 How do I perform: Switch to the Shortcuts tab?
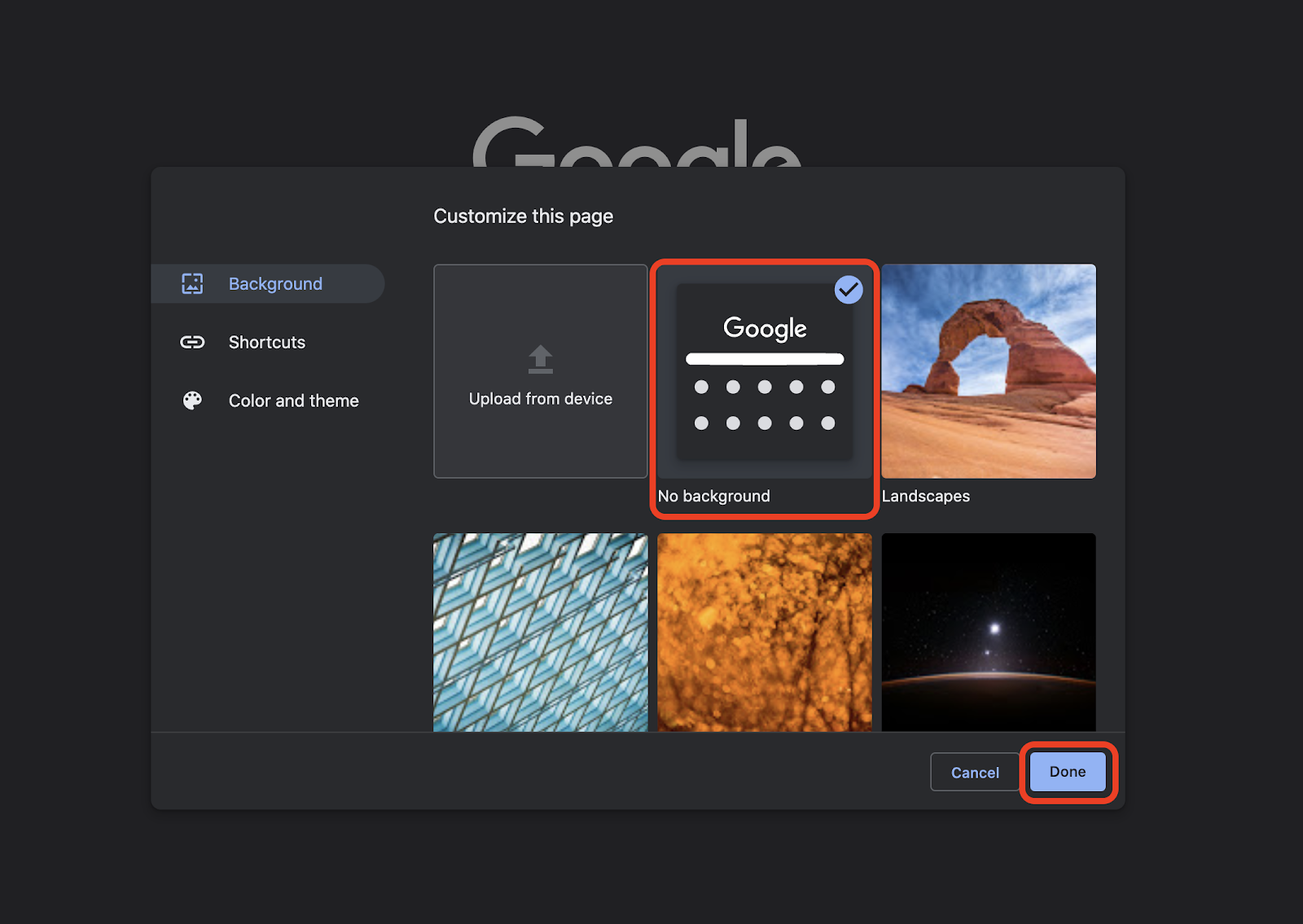coord(268,342)
